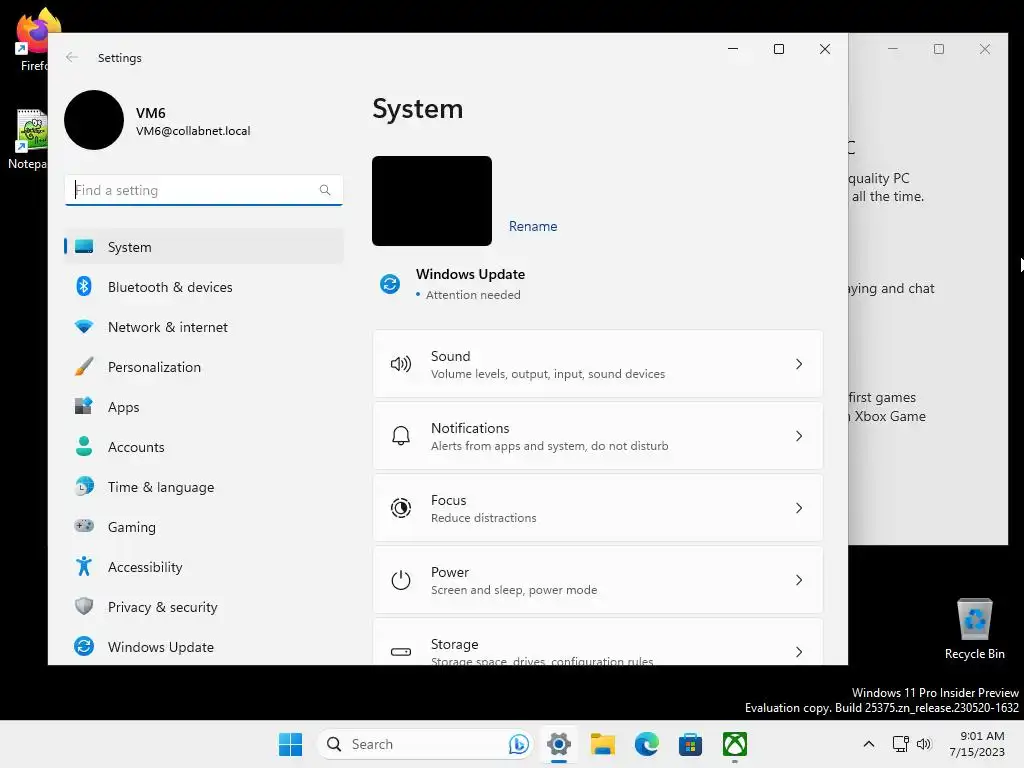Select Bluetooth & devices category

[204, 287]
